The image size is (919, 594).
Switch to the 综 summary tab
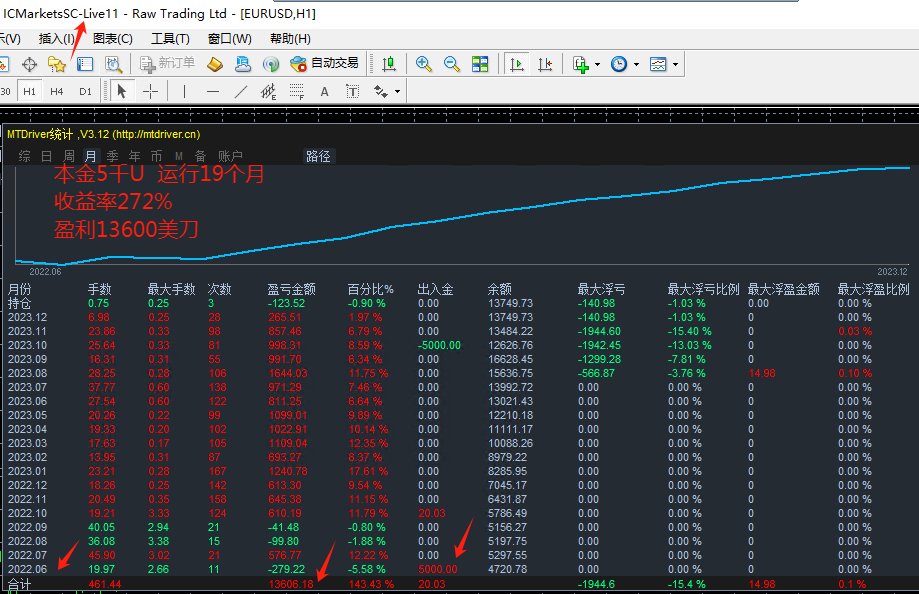(x=25, y=156)
